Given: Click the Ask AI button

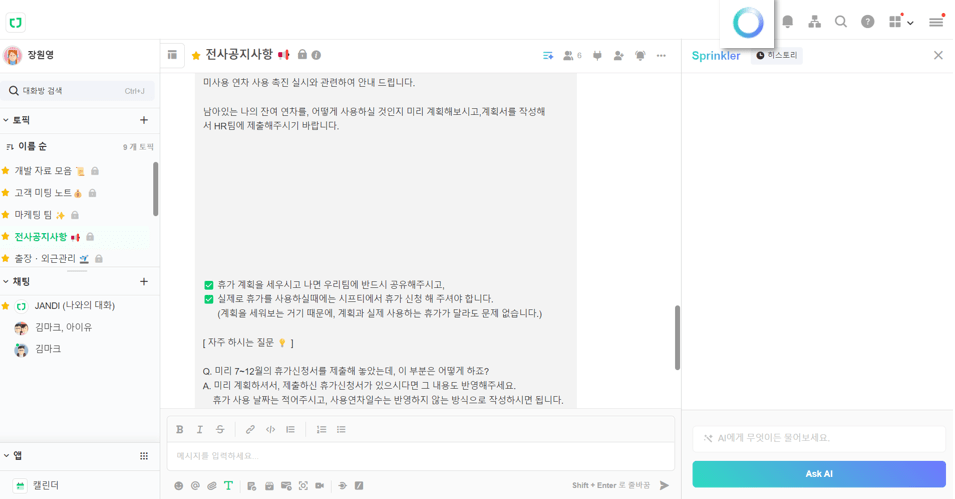Looking at the screenshot, I should click(818, 474).
